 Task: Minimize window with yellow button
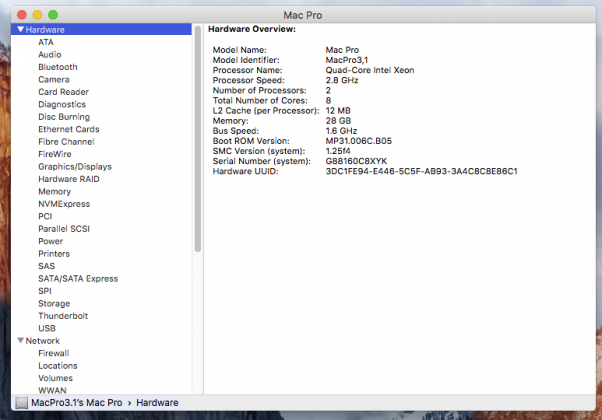[37, 15]
